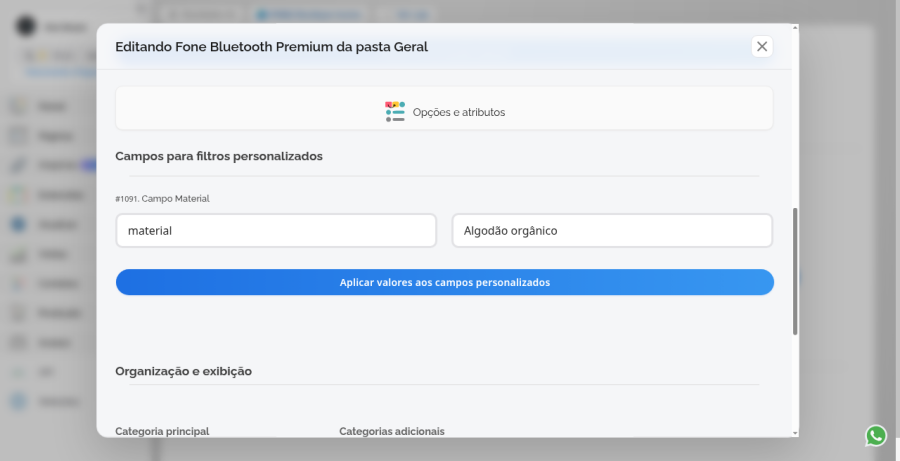The image size is (900, 461).
Task: Click 'Campos para filtros personalizados' heading
Action: coord(219,156)
